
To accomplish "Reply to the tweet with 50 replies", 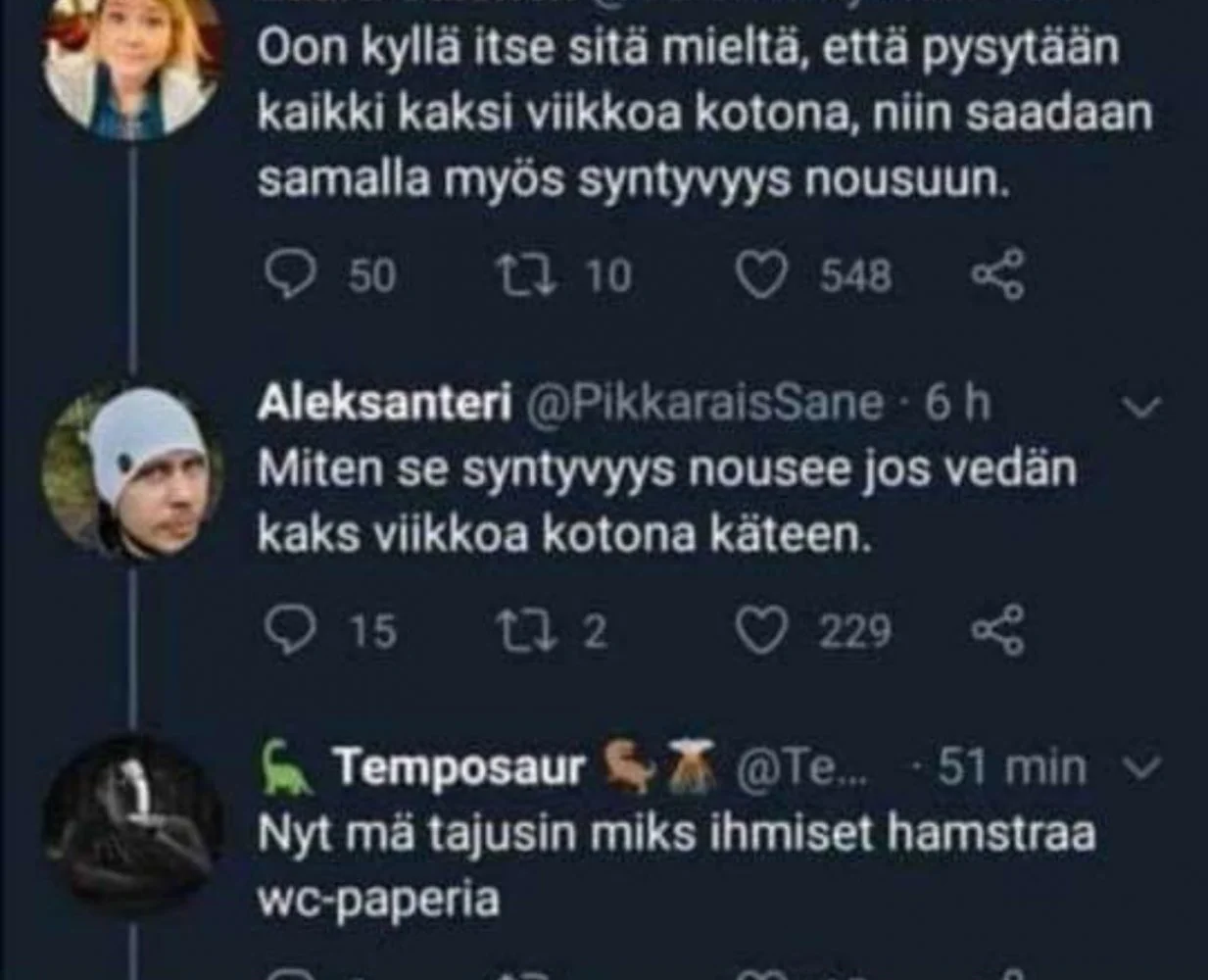I will tap(291, 275).
